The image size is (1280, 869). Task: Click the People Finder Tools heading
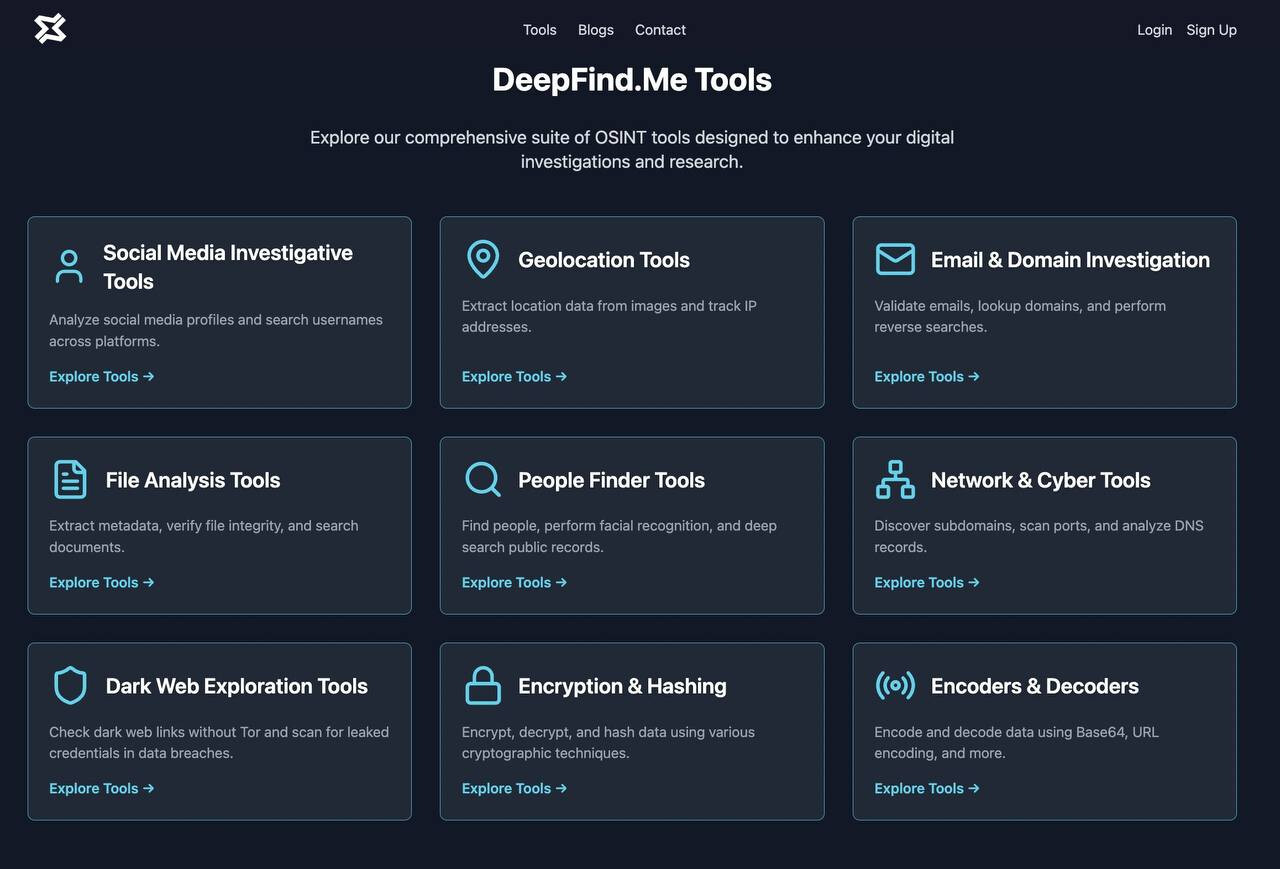[x=611, y=480]
